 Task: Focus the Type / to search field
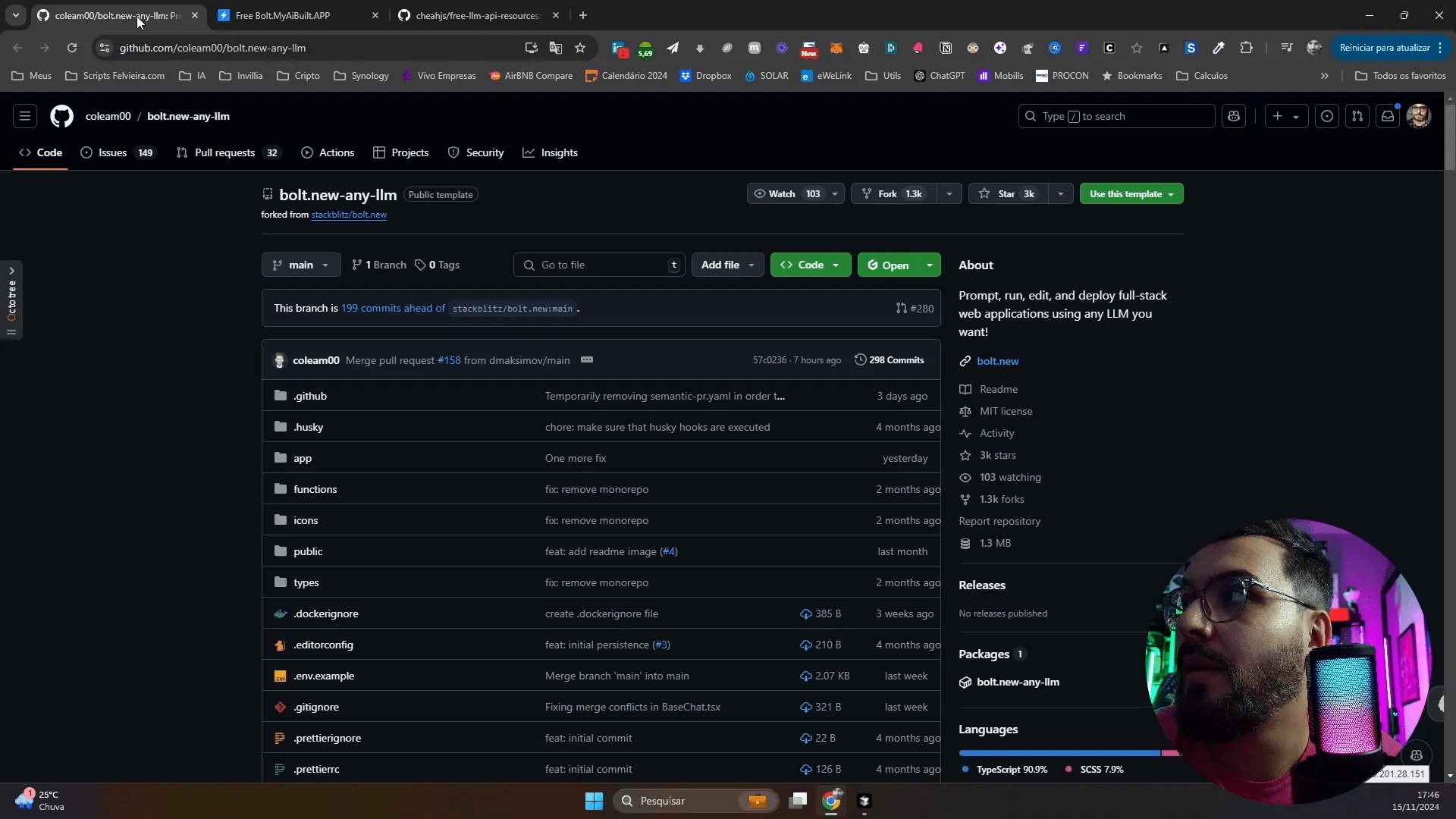pos(1116,116)
